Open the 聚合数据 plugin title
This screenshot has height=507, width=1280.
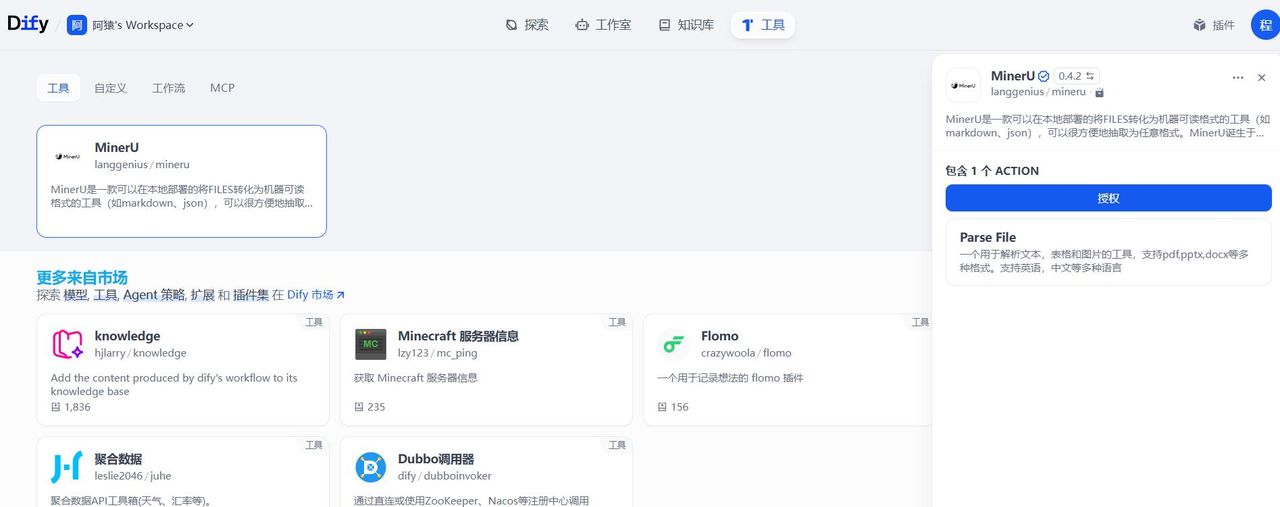(118, 459)
